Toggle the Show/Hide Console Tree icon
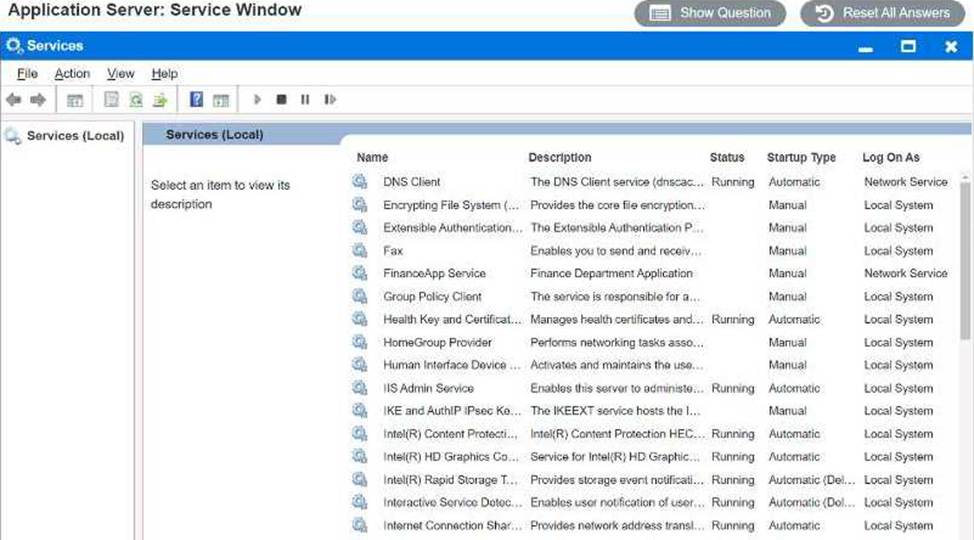 [x=74, y=100]
